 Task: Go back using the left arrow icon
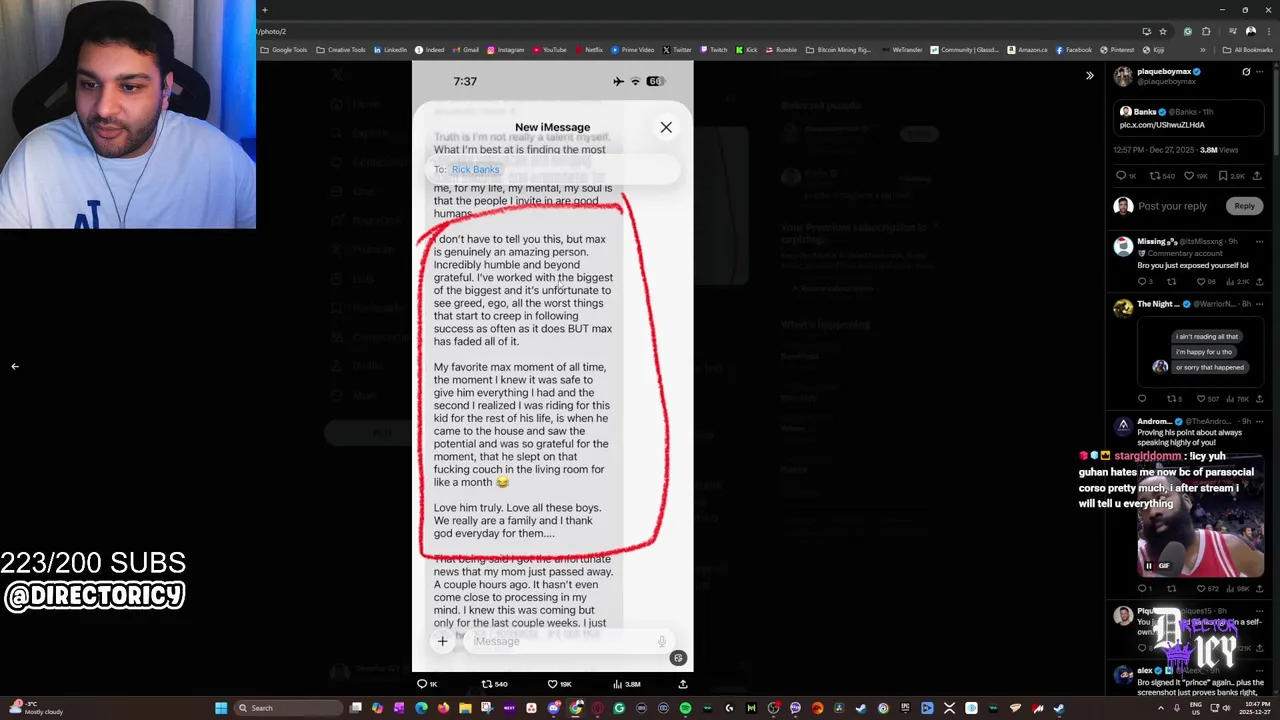click(x=15, y=366)
